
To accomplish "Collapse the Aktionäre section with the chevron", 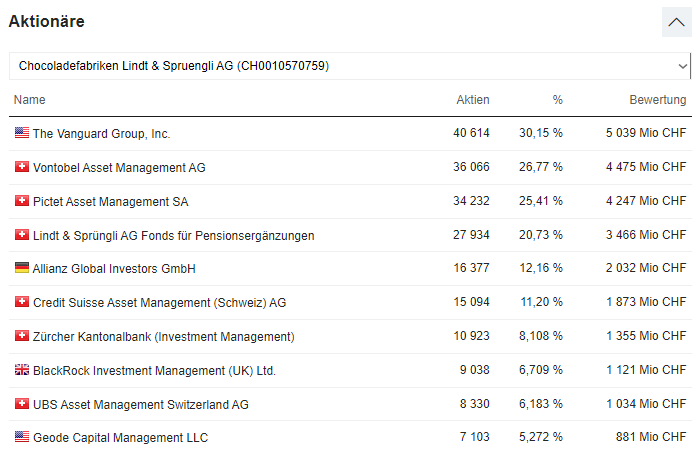I will point(676,21).
